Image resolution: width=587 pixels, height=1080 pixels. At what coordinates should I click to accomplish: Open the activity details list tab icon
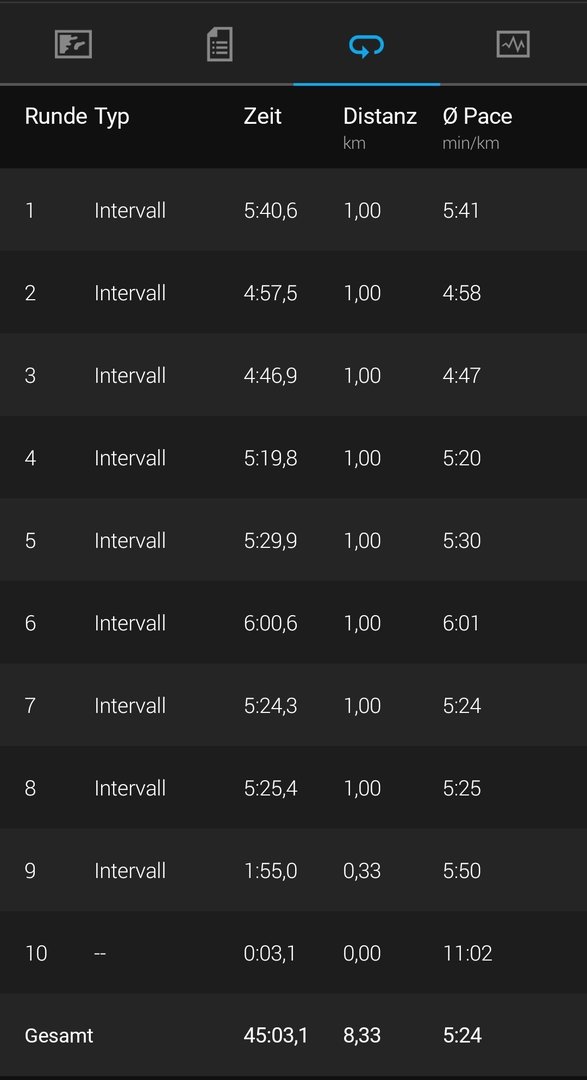point(220,45)
